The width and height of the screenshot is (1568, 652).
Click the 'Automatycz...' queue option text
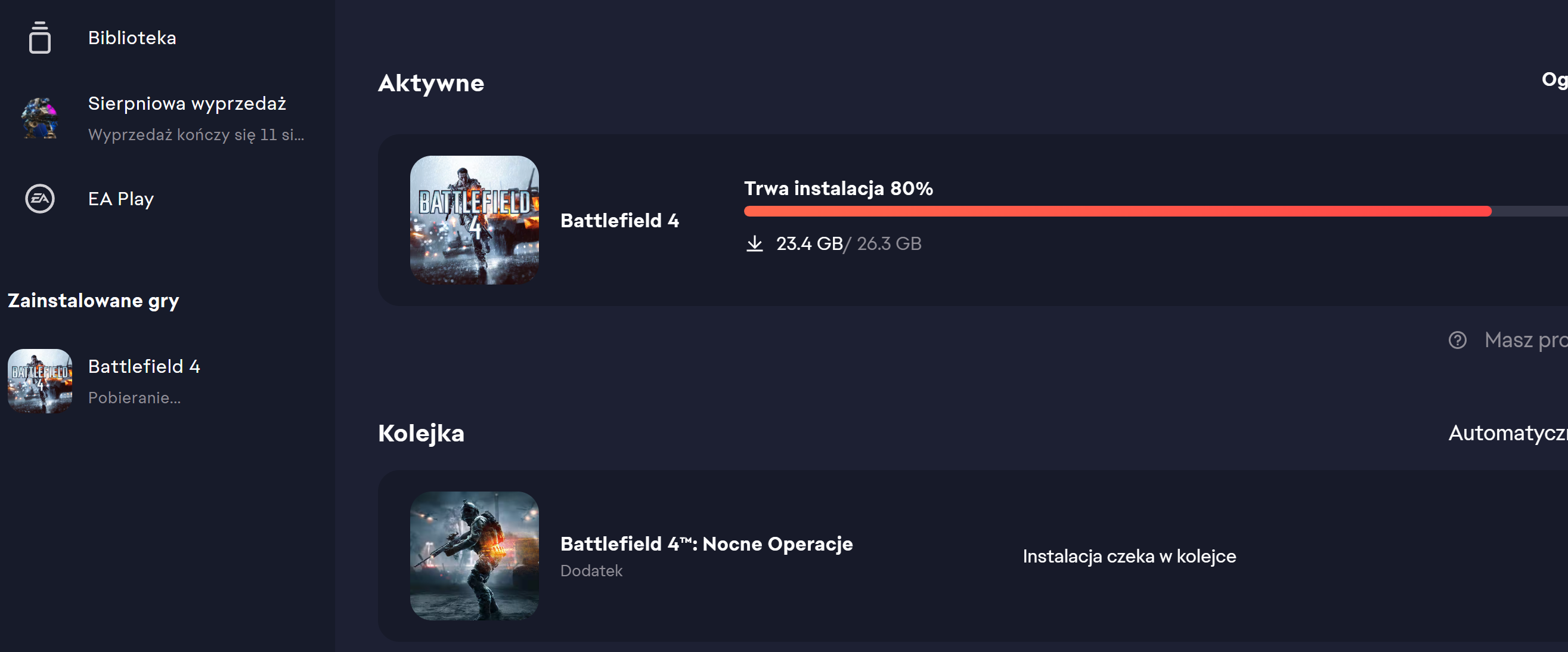click(x=1507, y=433)
